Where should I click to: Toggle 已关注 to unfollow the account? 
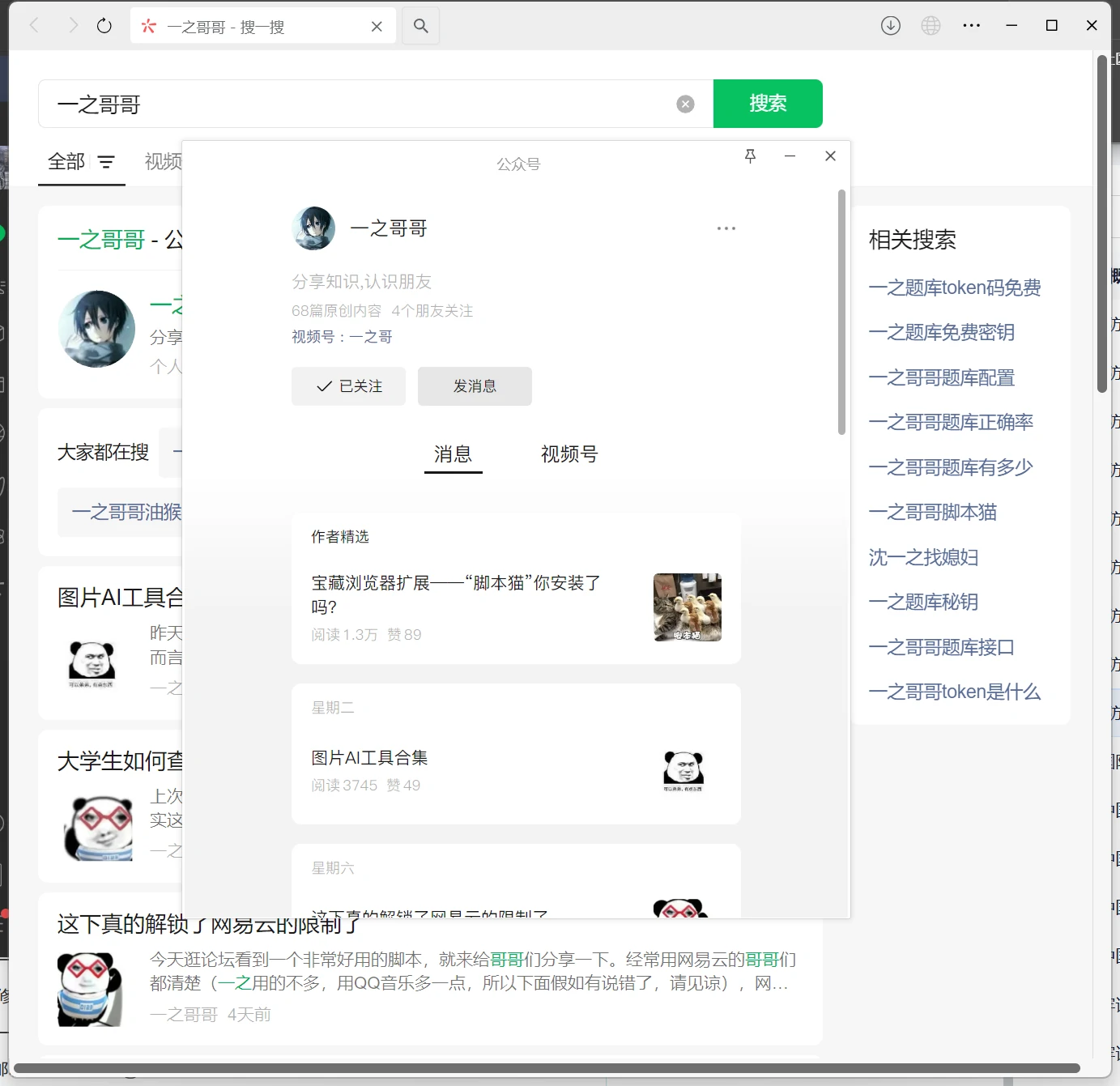pyautogui.click(x=348, y=386)
